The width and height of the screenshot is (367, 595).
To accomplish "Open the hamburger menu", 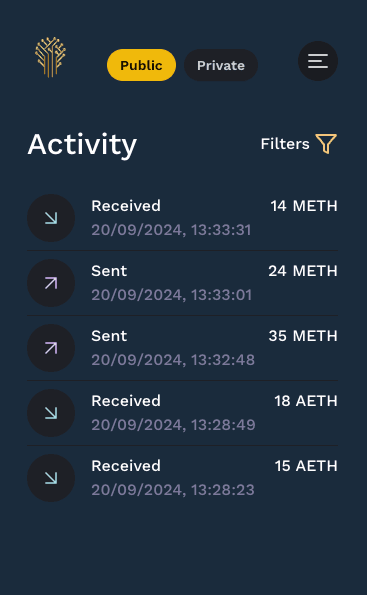I will pyautogui.click(x=318, y=61).
